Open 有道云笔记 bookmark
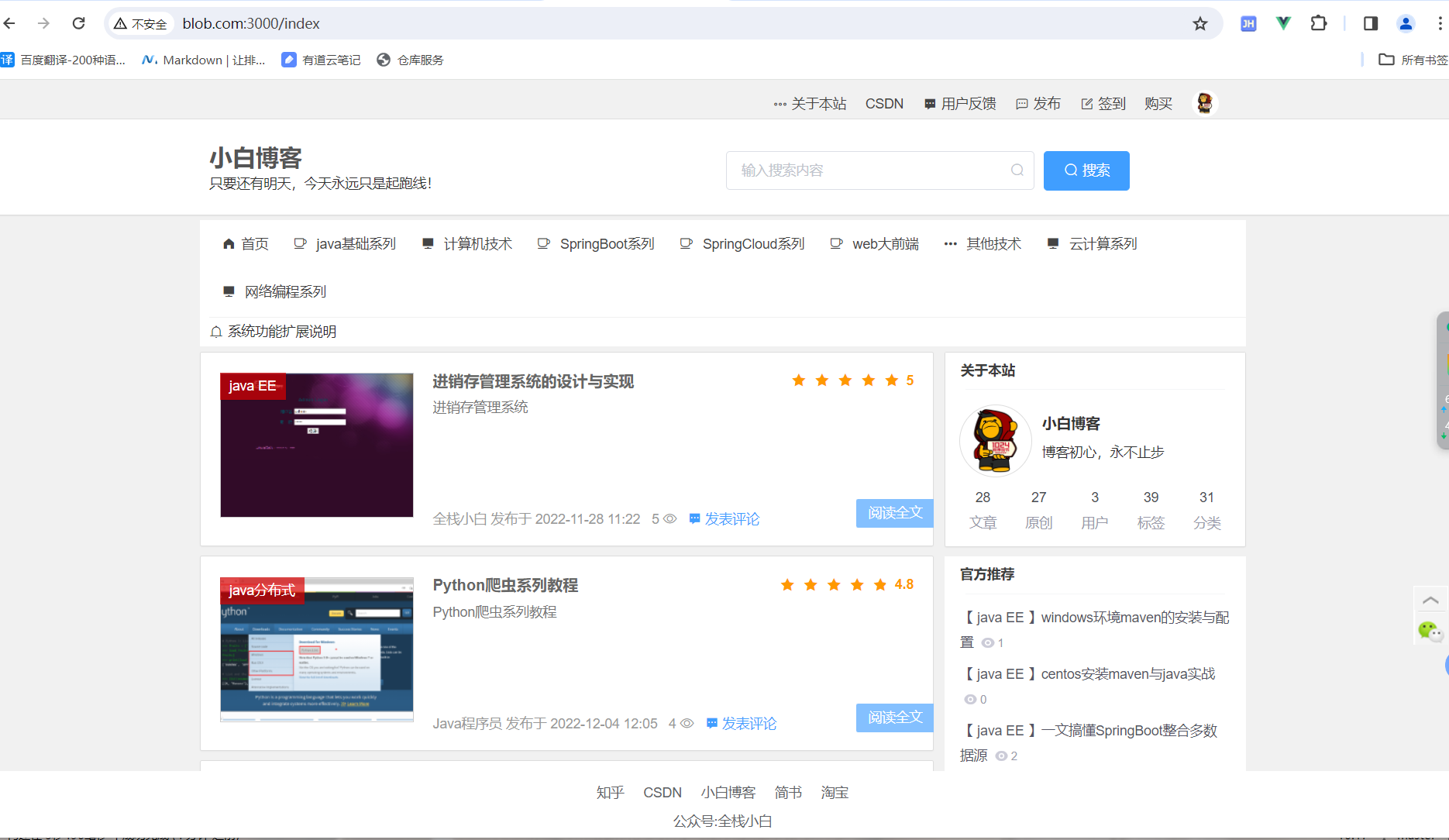The width and height of the screenshot is (1449, 840). click(321, 60)
